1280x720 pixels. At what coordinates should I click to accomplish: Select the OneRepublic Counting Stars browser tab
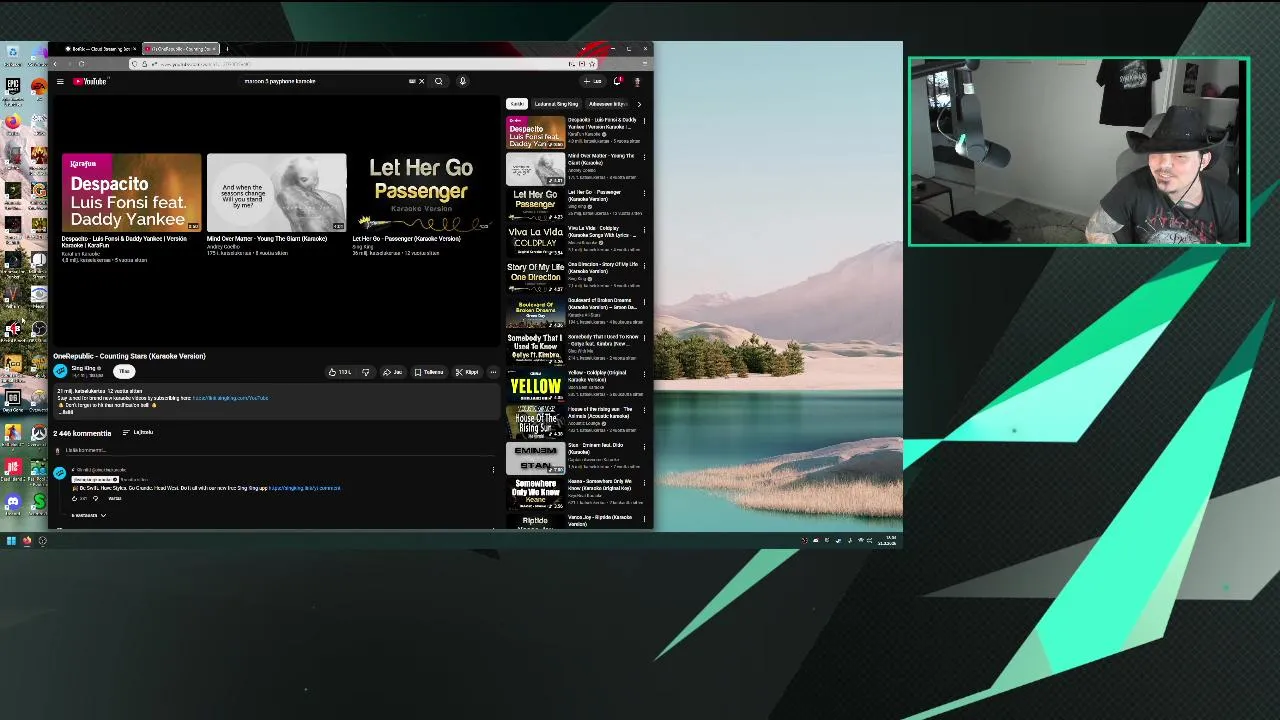[180, 48]
